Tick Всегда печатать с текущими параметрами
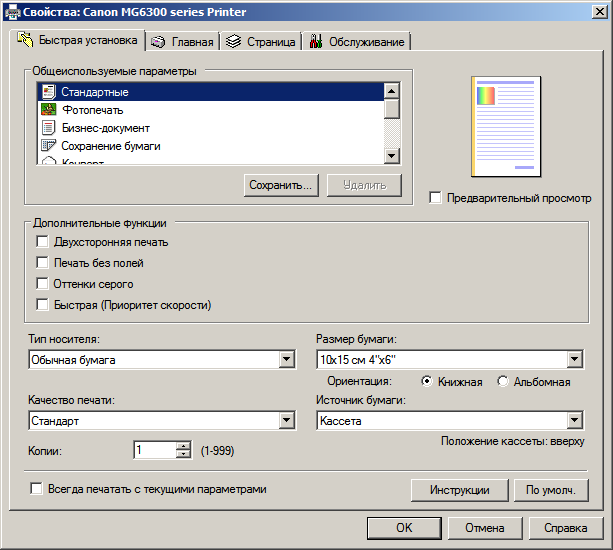The width and height of the screenshot is (613, 550). (x=36, y=488)
